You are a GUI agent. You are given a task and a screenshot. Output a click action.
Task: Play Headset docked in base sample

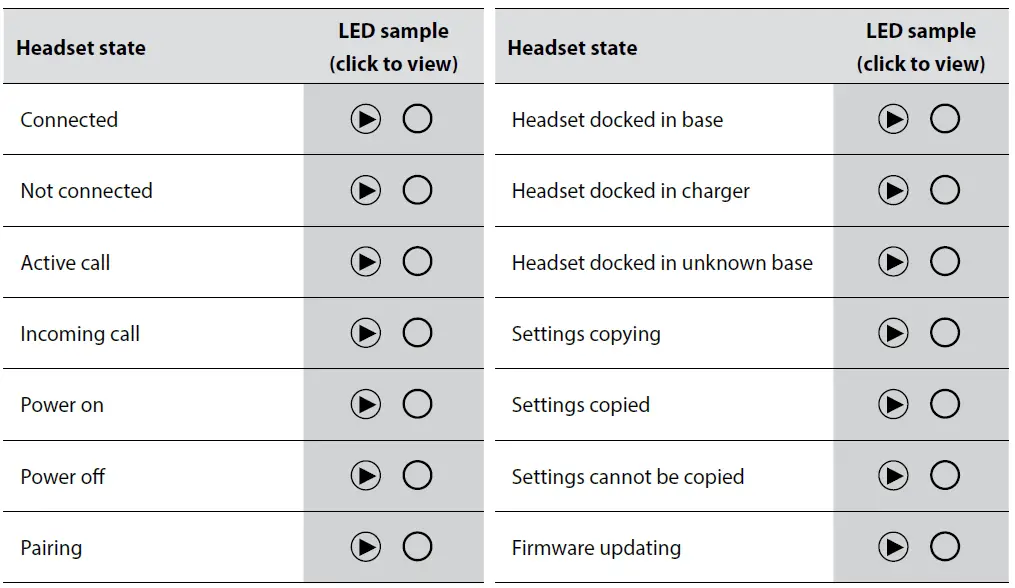pyautogui.click(x=893, y=120)
